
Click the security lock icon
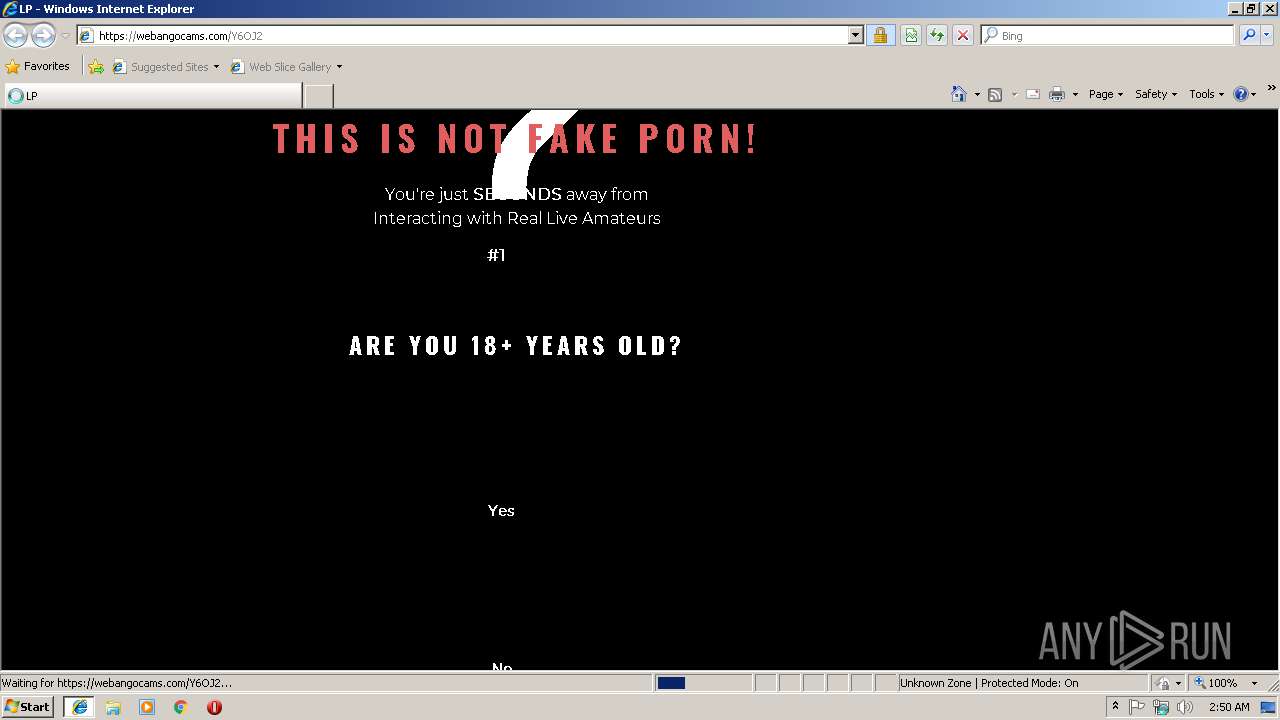tap(880, 36)
